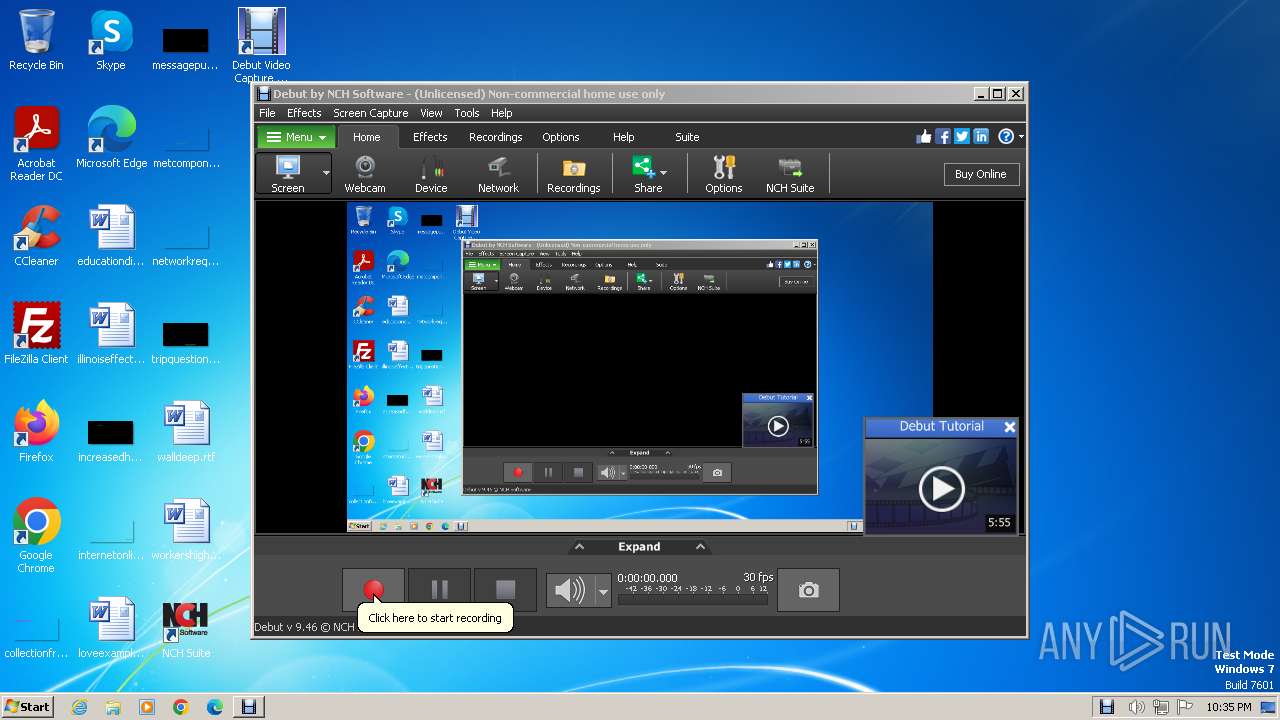Open Internet Explorer from the taskbar
Viewport: 1280px width, 720px height.
point(79,707)
